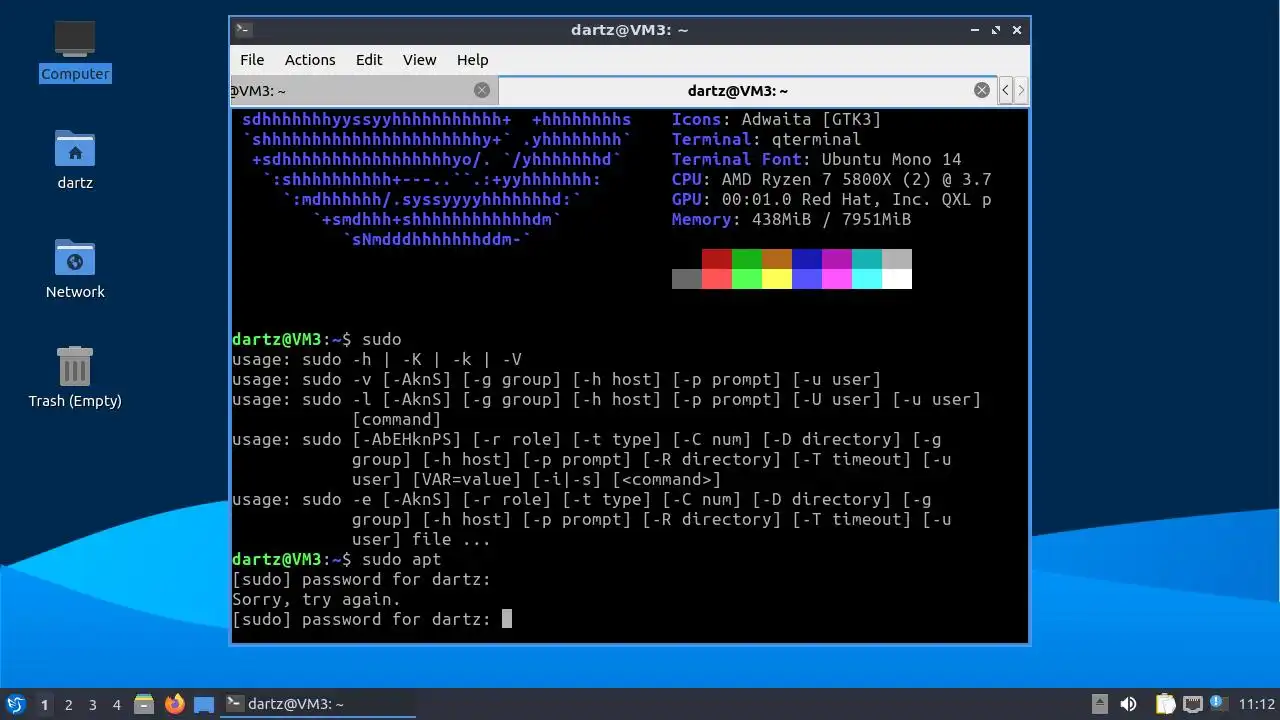Open the Help menu

coord(472,60)
